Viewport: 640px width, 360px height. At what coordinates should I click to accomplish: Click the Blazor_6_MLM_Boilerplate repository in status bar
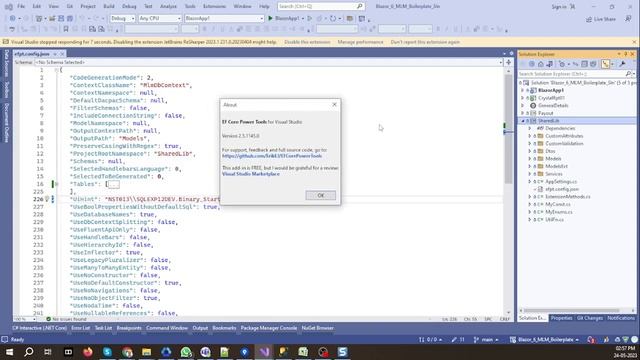point(544,340)
